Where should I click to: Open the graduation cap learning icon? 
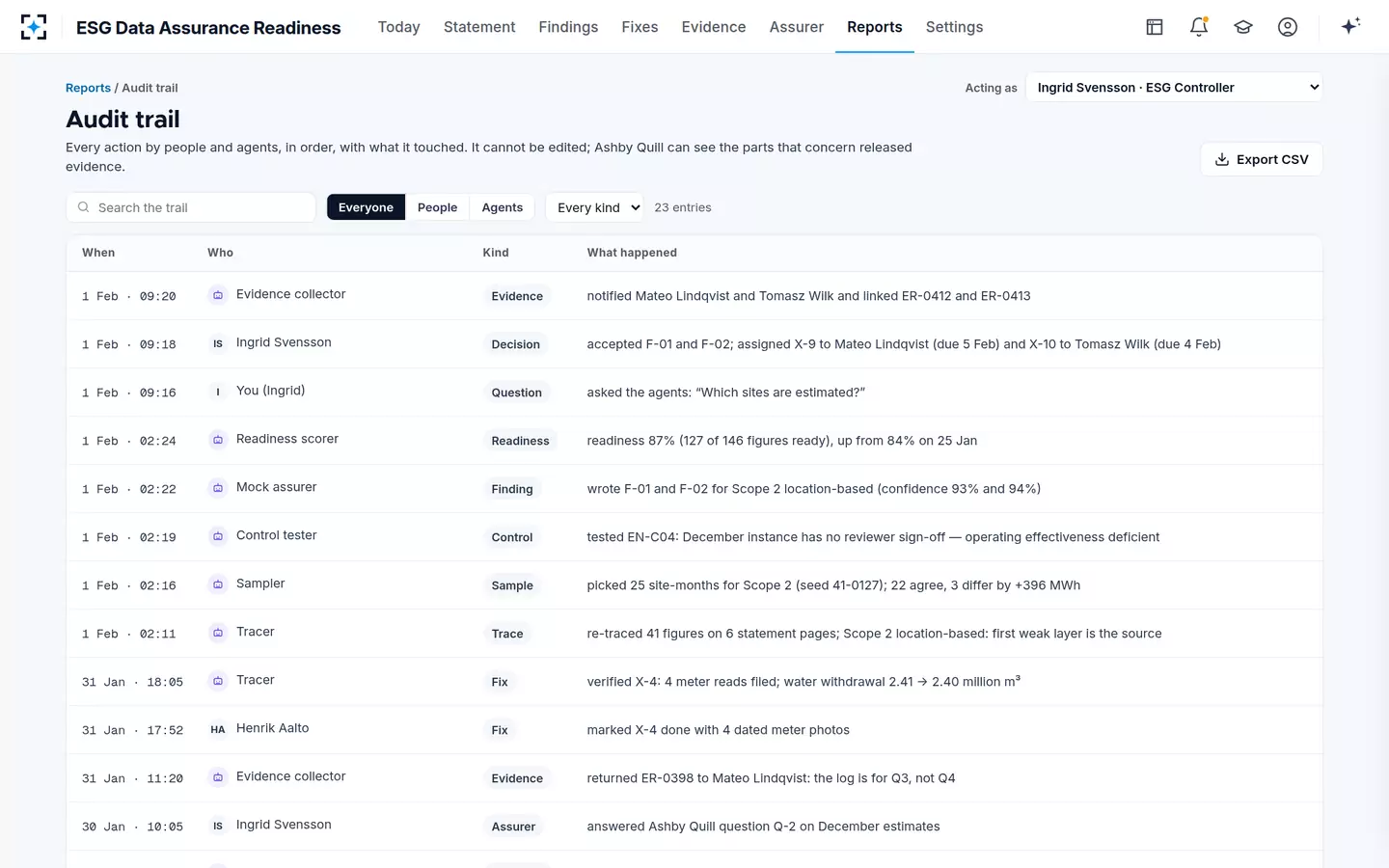click(x=1243, y=27)
